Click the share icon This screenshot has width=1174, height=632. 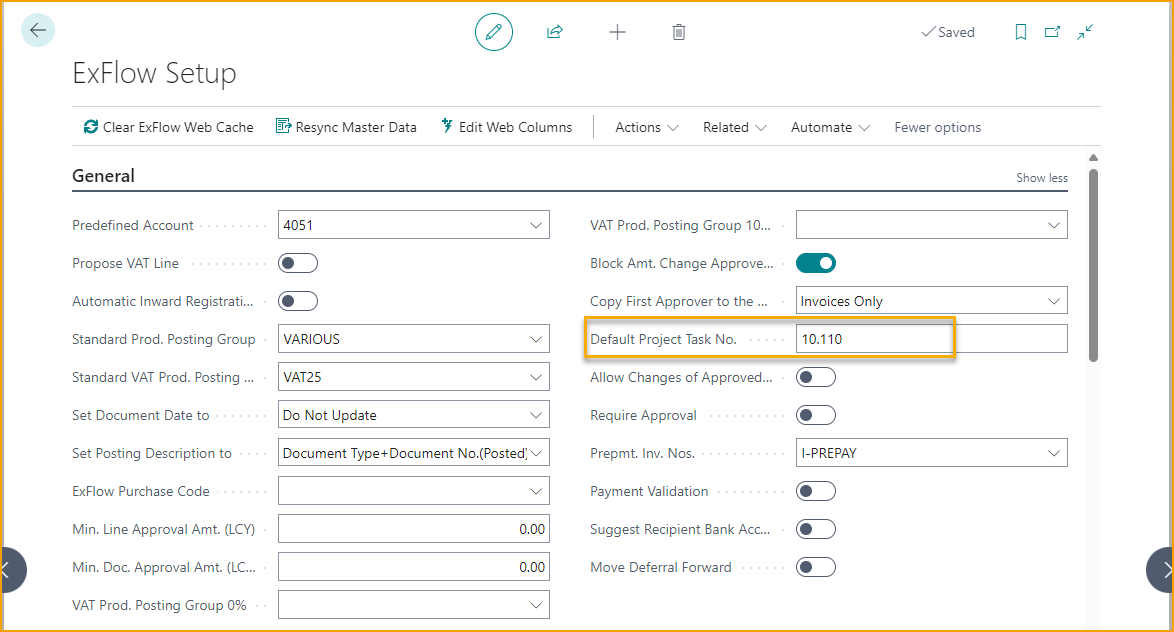tap(555, 32)
